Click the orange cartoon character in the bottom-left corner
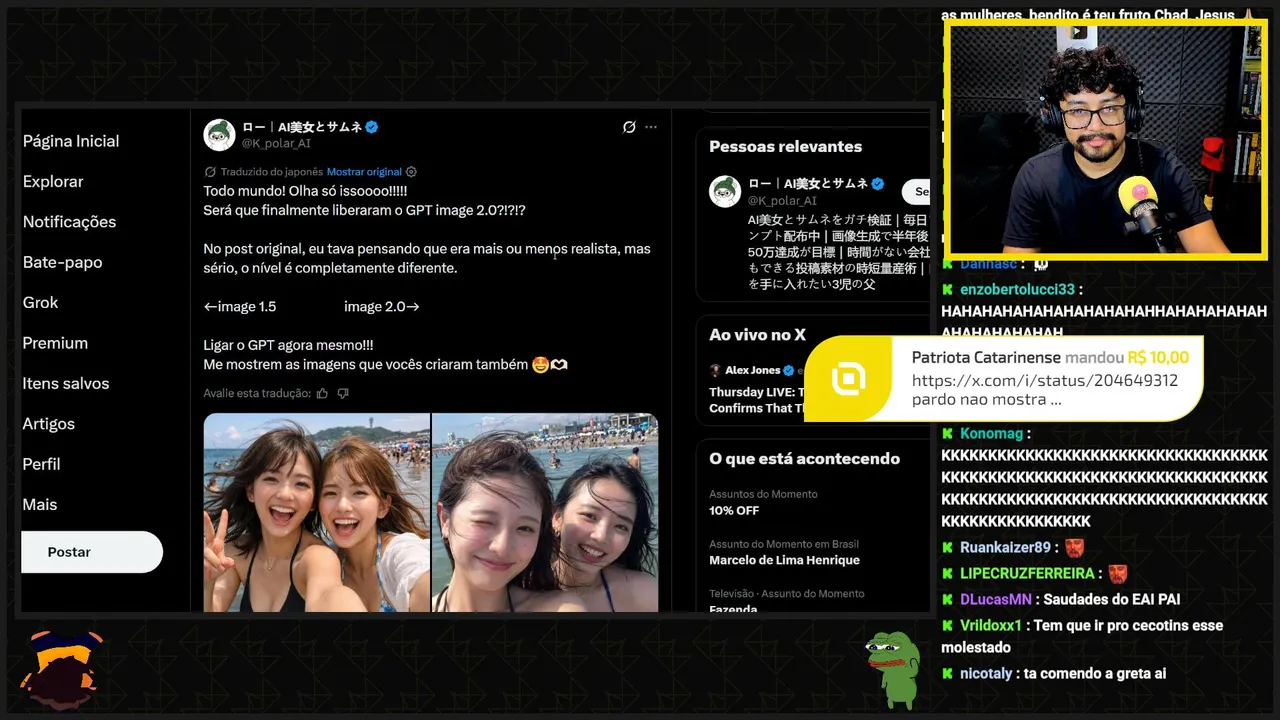The width and height of the screenshot is (1280, 720). tap(60, 668)
